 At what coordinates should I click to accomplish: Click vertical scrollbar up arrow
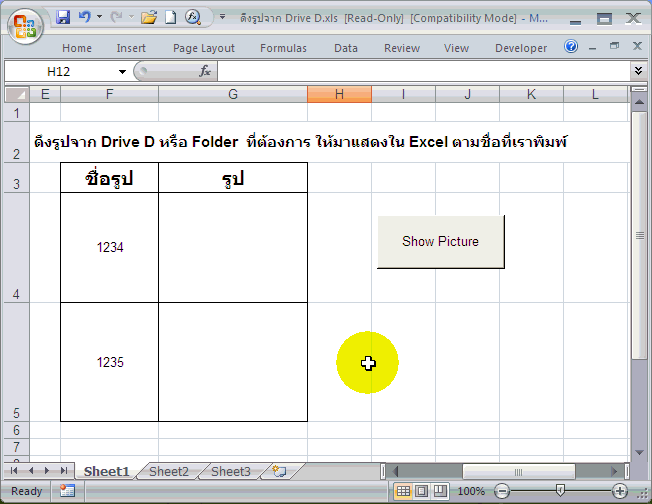[639, 102]
